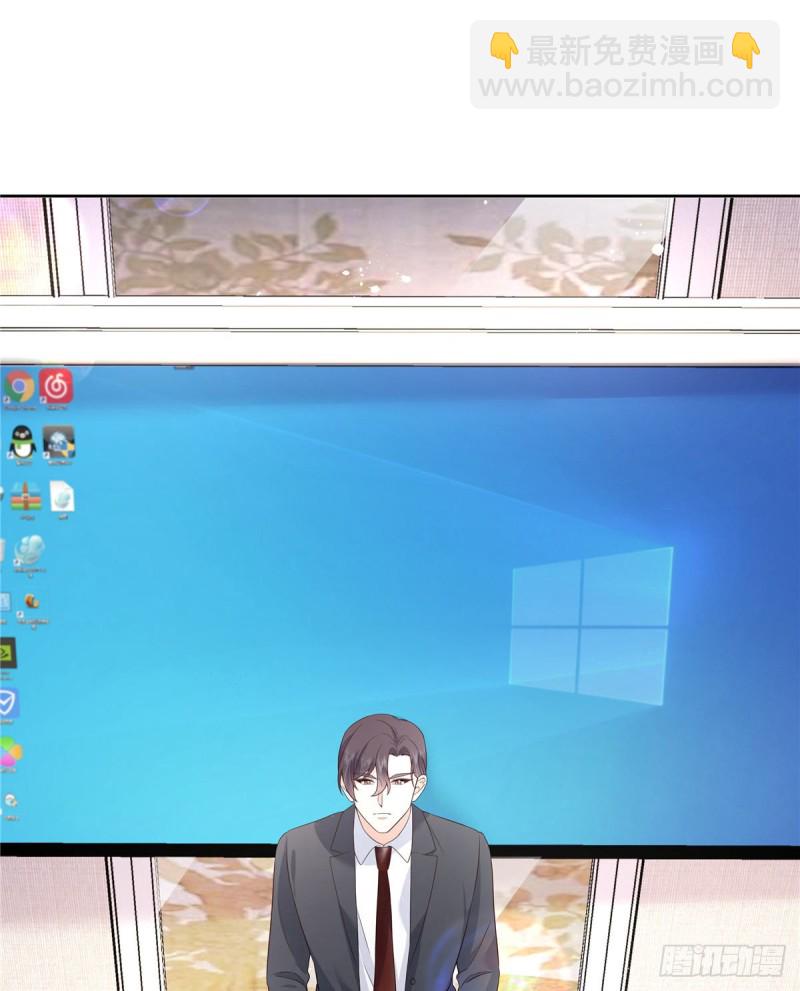Open the small orange round shortcut icon
This screenshot has width=800, height=991.
[32, 601]
